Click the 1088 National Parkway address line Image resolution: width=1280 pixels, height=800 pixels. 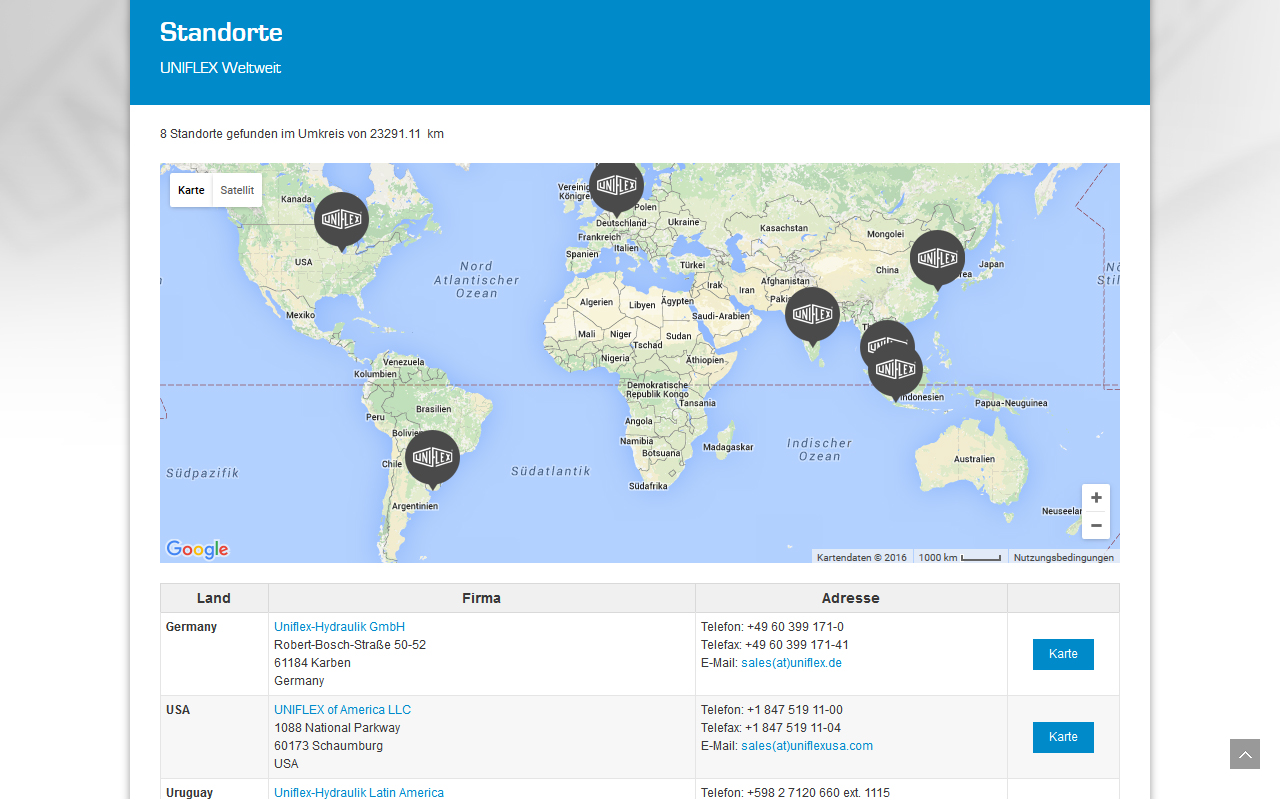[337, 728]
